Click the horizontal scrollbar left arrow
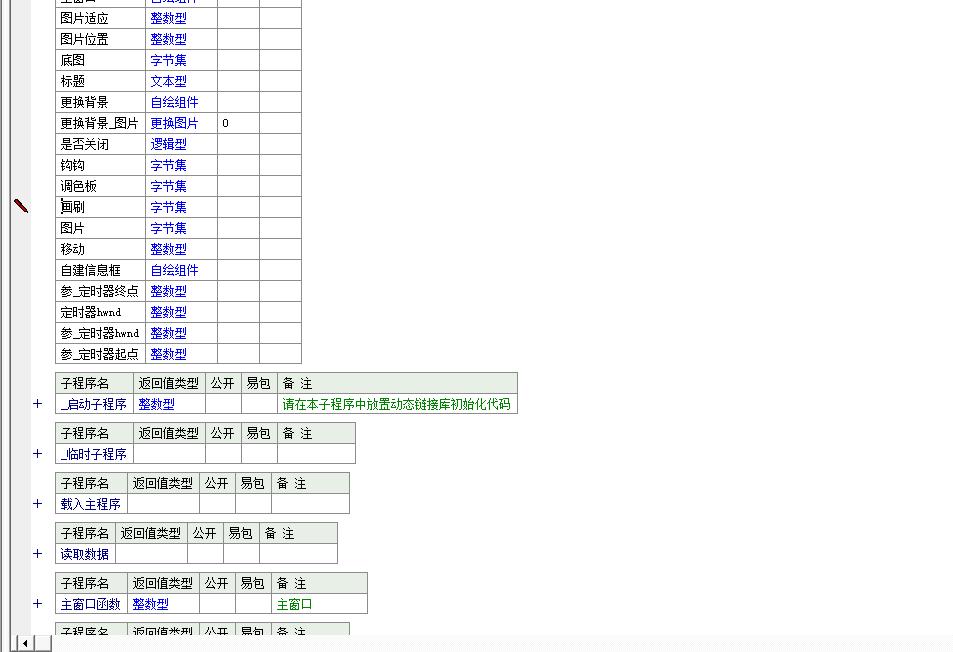The image size is (953, 652). click(x=25, y=643)
